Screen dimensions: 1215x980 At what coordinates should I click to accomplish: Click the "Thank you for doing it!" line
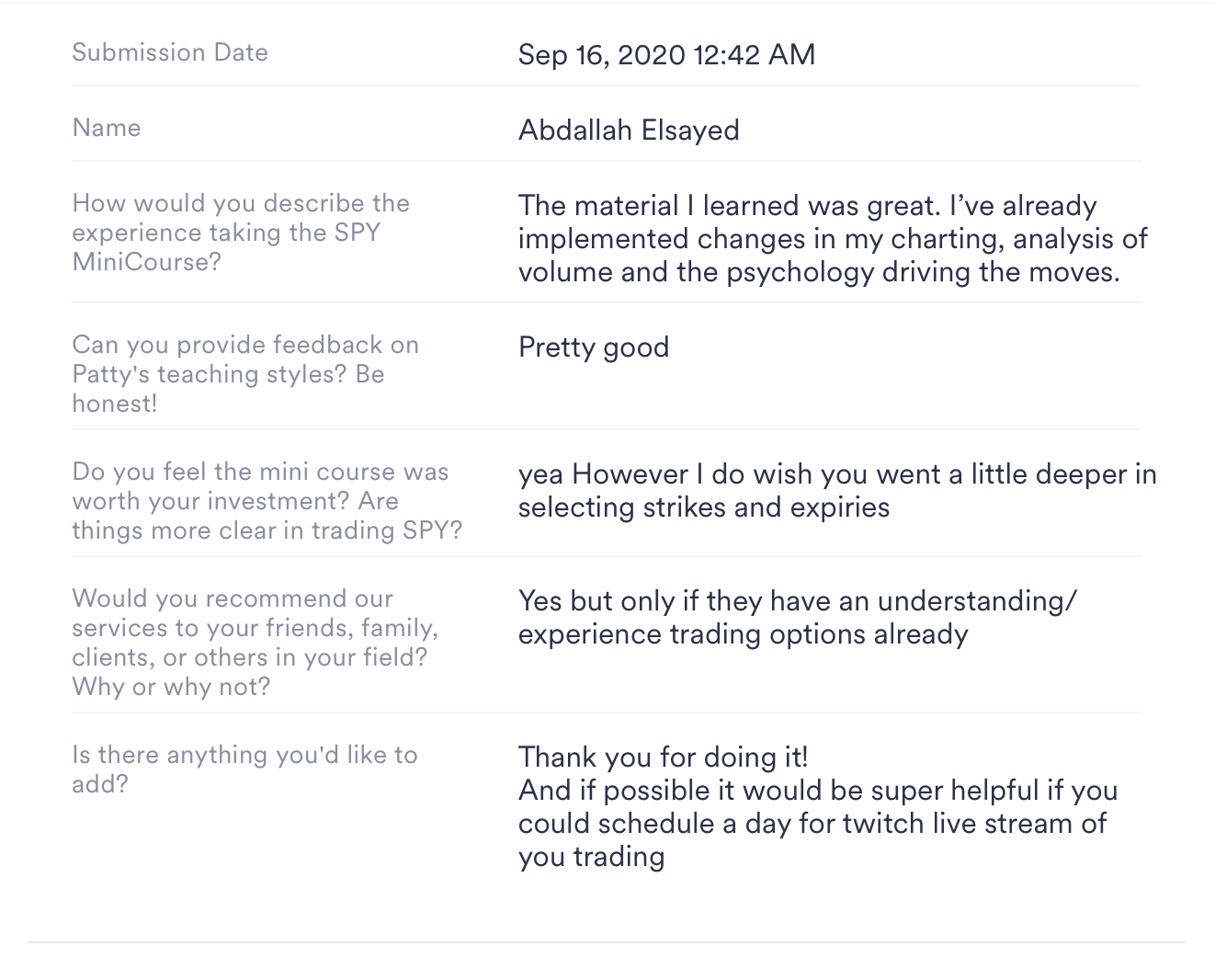pos(663,757)
